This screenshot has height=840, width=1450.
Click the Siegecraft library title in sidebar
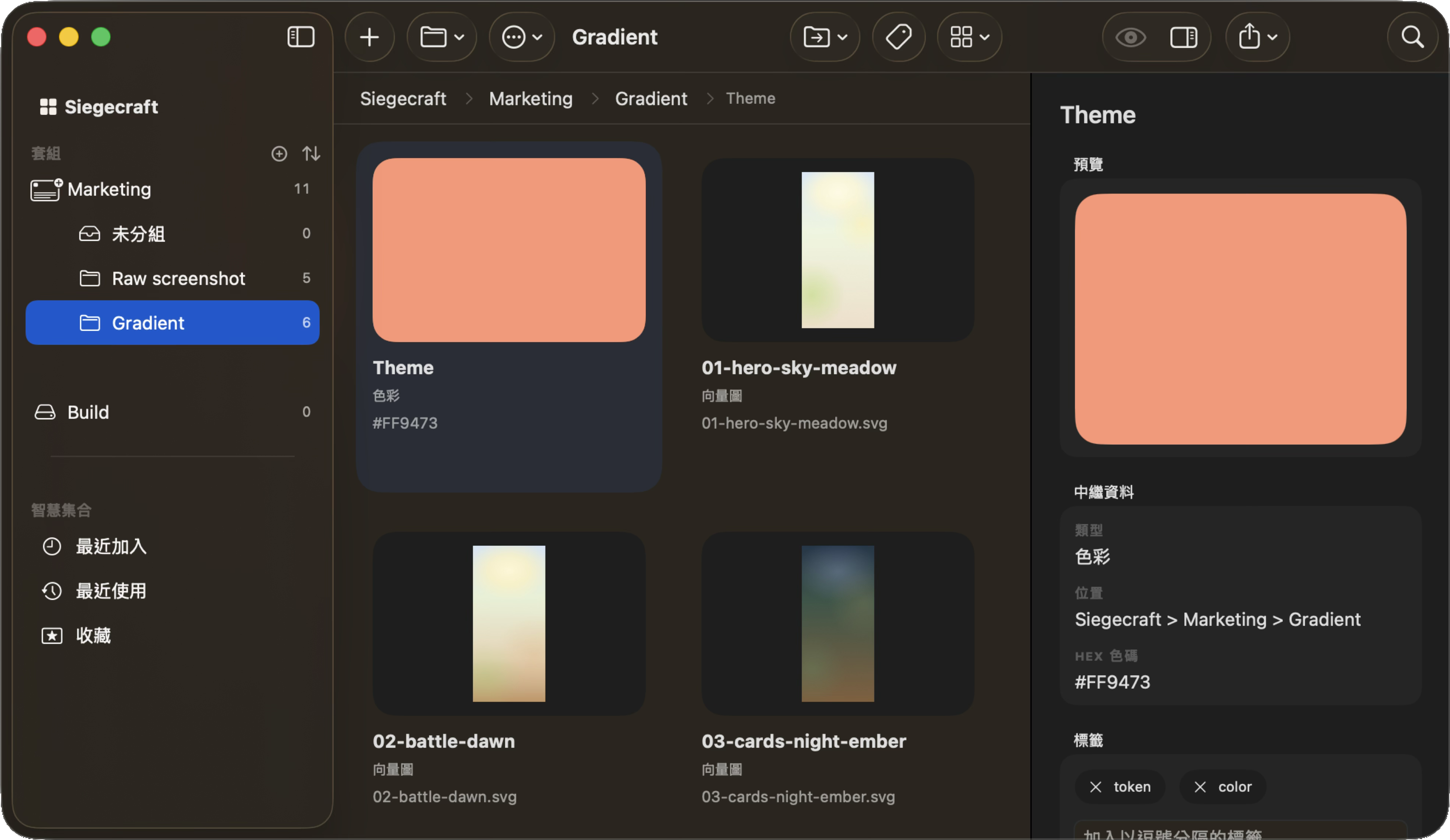(111, 107)
